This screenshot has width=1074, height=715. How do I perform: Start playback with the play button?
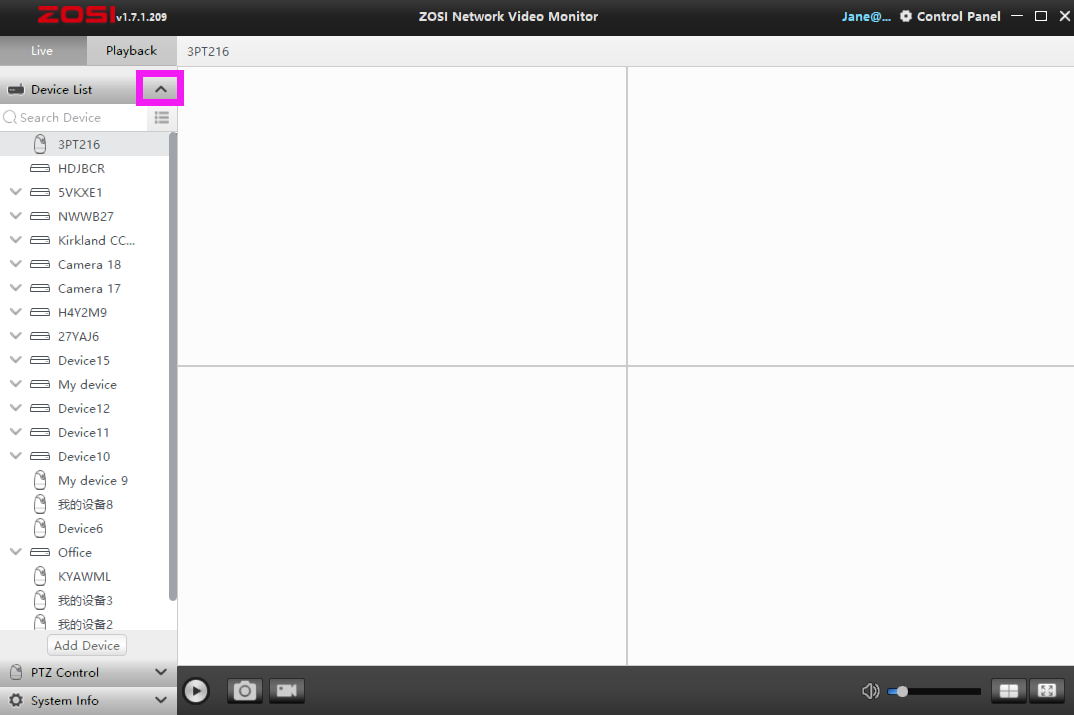tap(196, 691)
